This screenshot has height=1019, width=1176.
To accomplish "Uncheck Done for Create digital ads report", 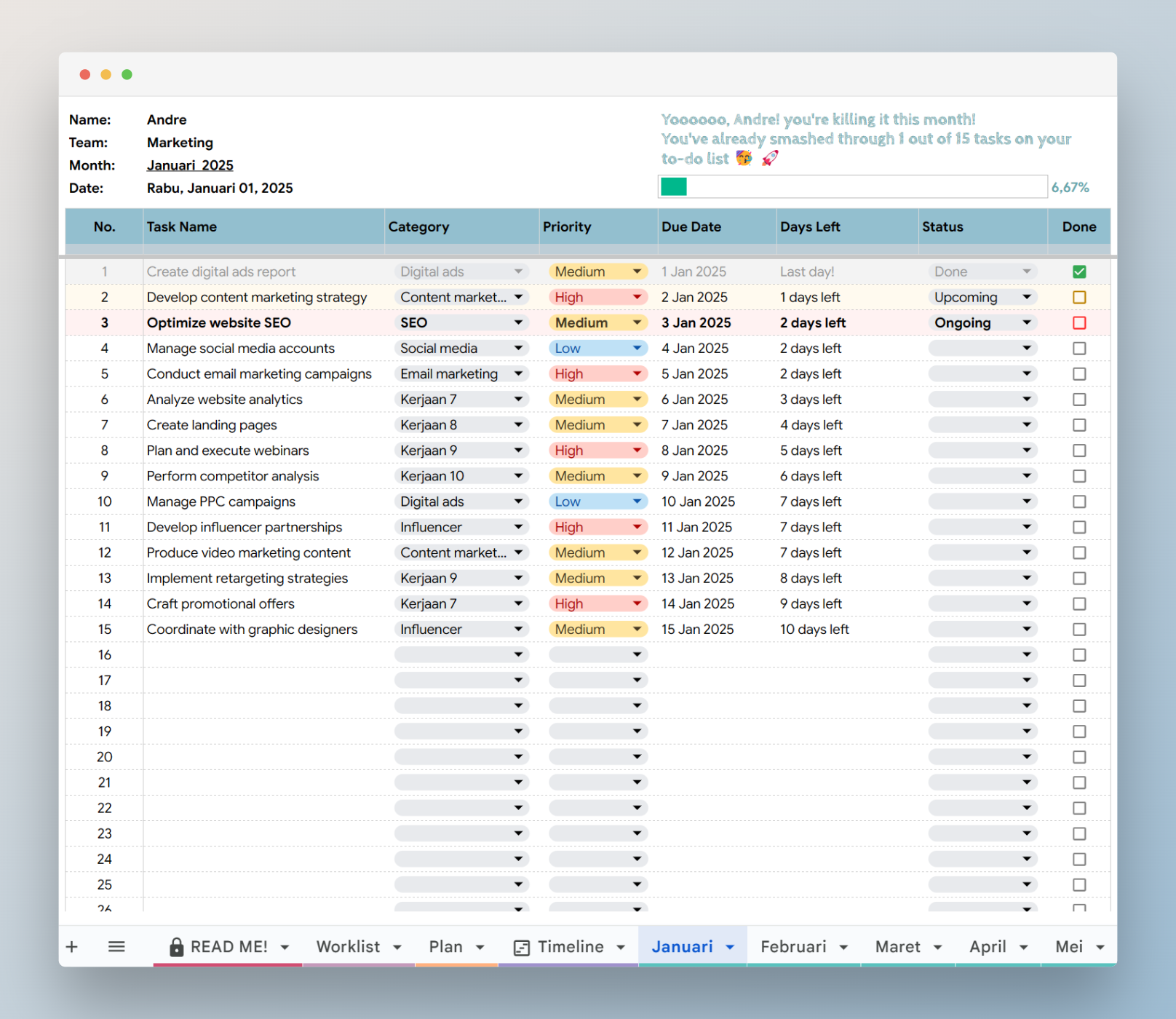I will 1079,271.
